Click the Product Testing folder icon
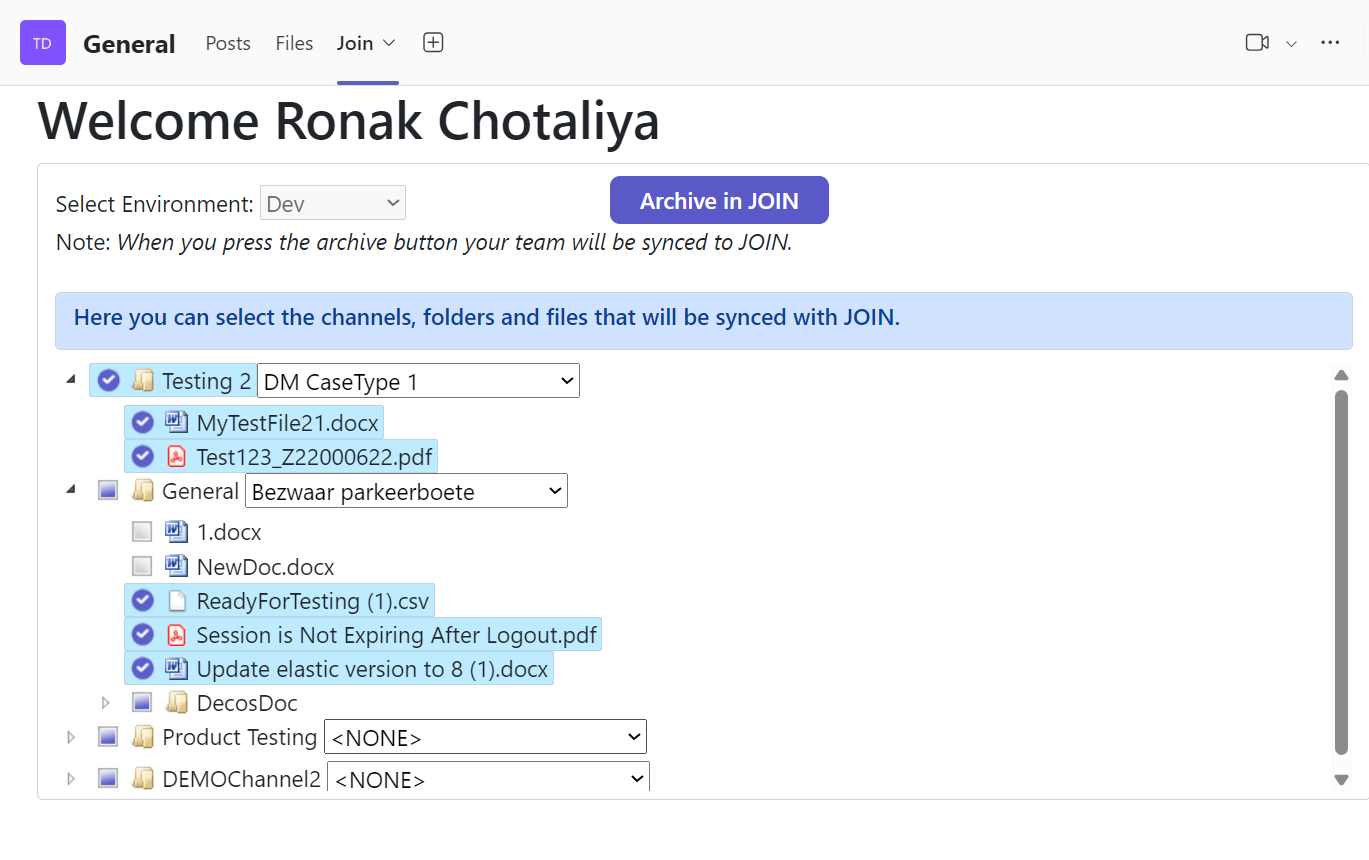1369x860 pixels. [143, 737]
